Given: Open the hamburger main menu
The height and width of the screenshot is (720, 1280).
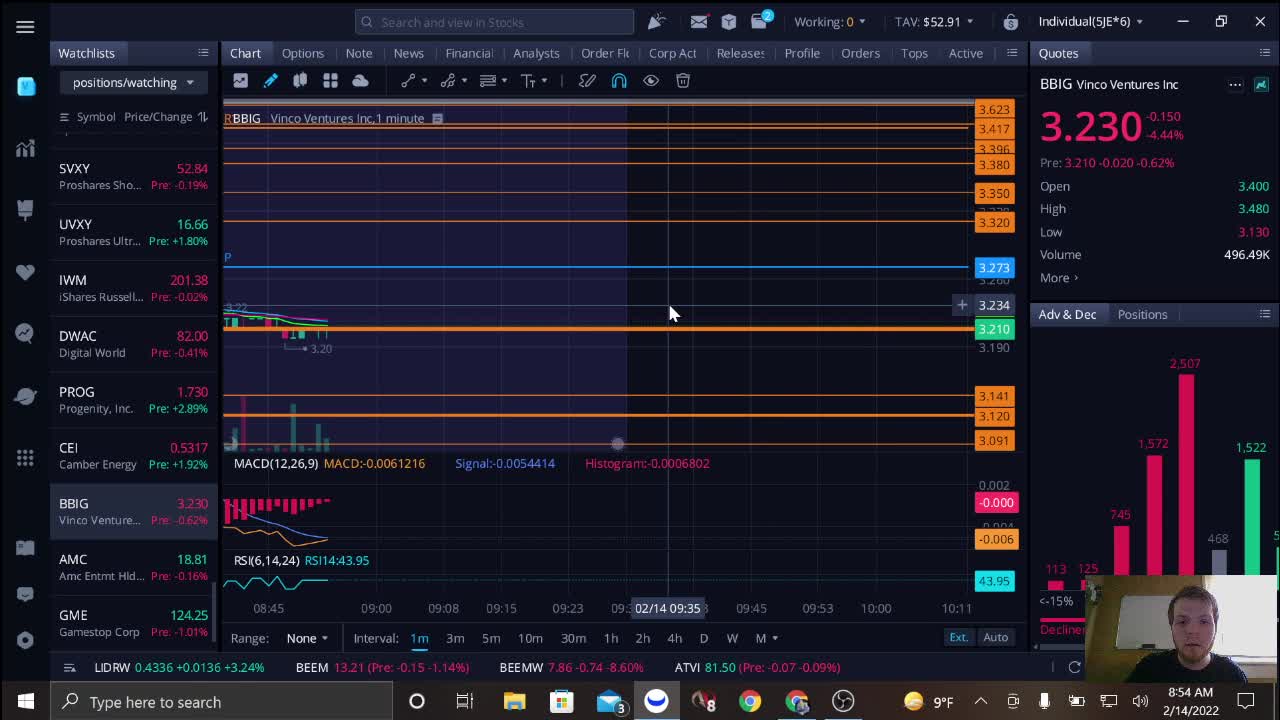Looking at the screenshot, I should (25, 27).
